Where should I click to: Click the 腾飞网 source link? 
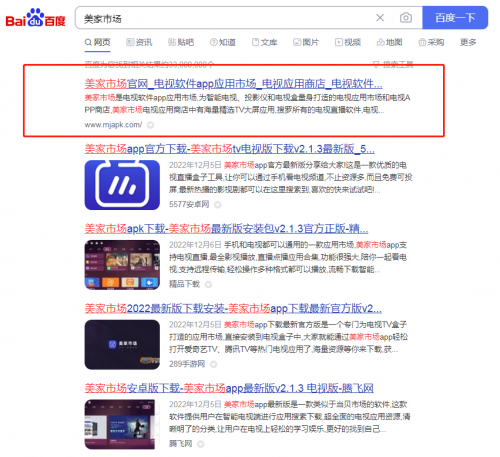[x=180, y=444]
